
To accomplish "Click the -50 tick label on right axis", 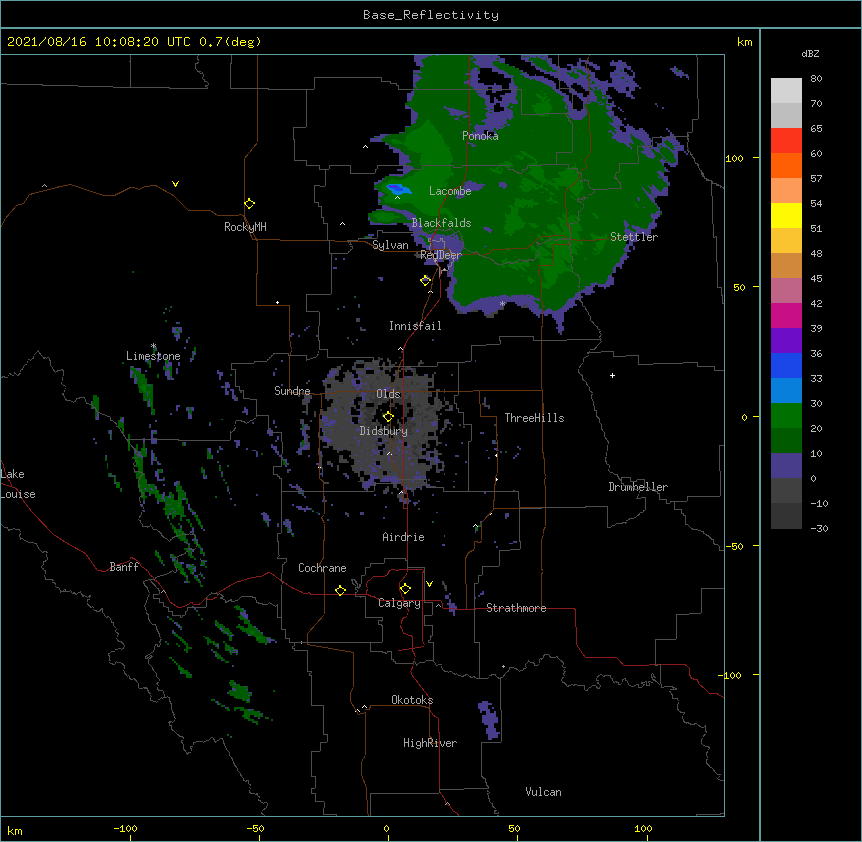I will 734,546.
